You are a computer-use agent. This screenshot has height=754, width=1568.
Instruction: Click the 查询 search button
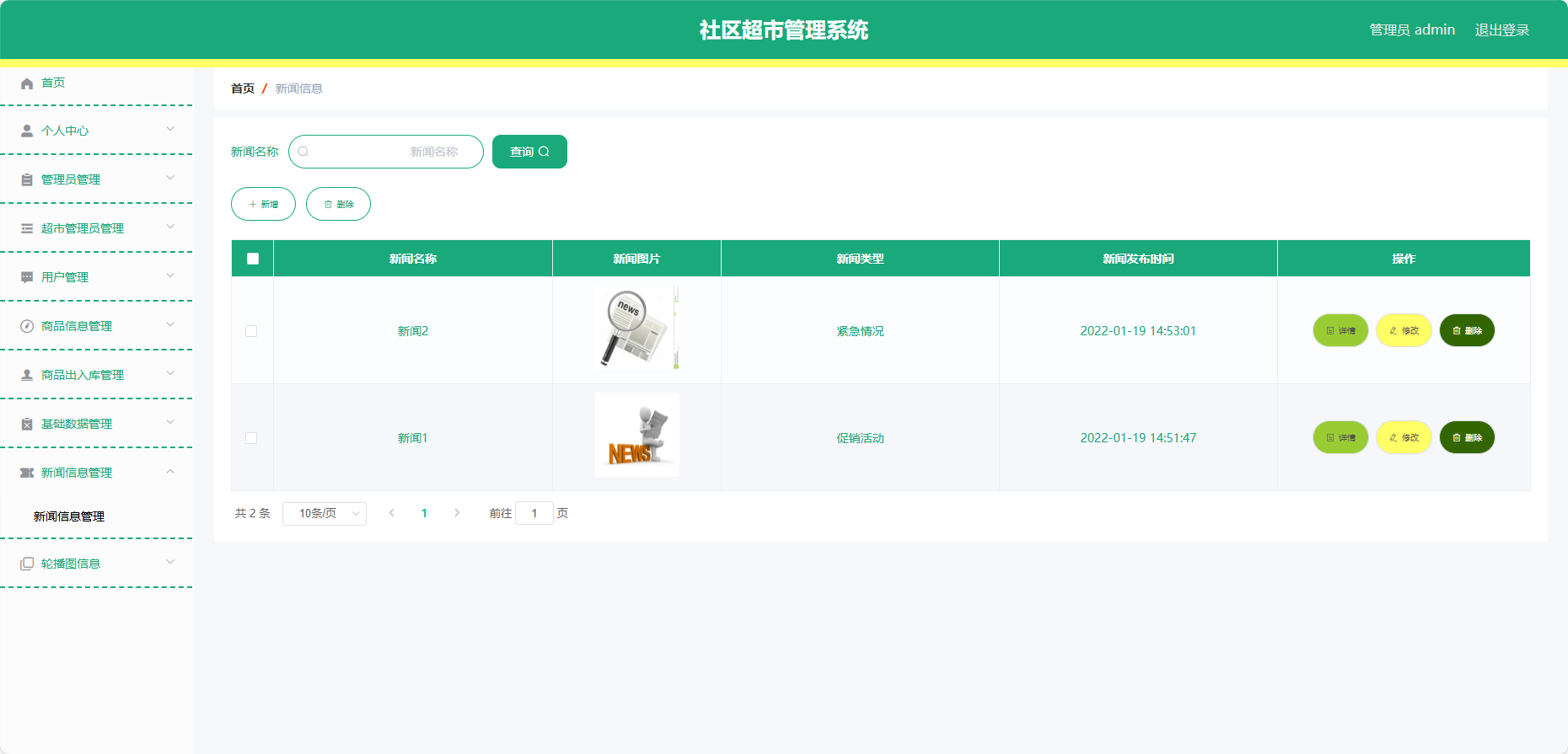point(529,152)
